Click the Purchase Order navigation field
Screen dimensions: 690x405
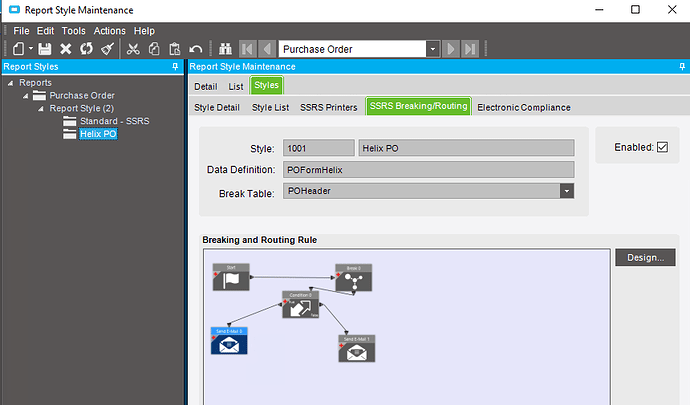(352, 49)
